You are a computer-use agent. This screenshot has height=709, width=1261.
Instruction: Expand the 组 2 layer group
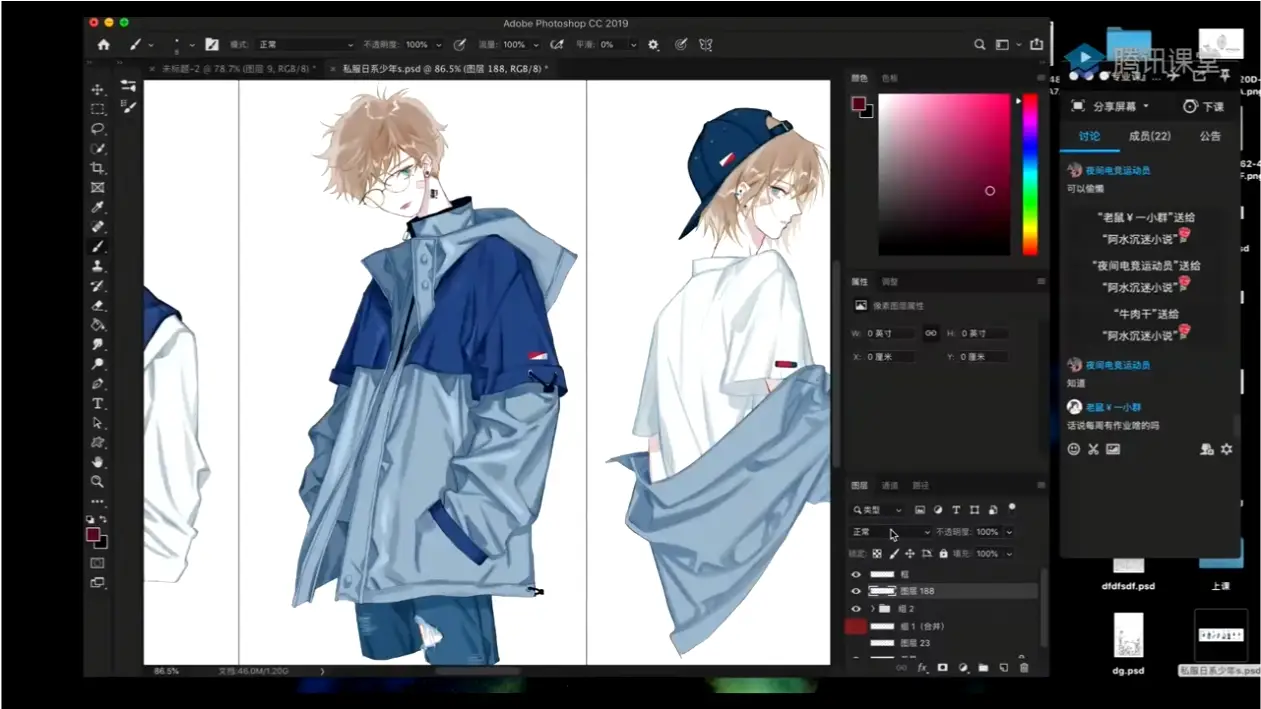[872, 608]
